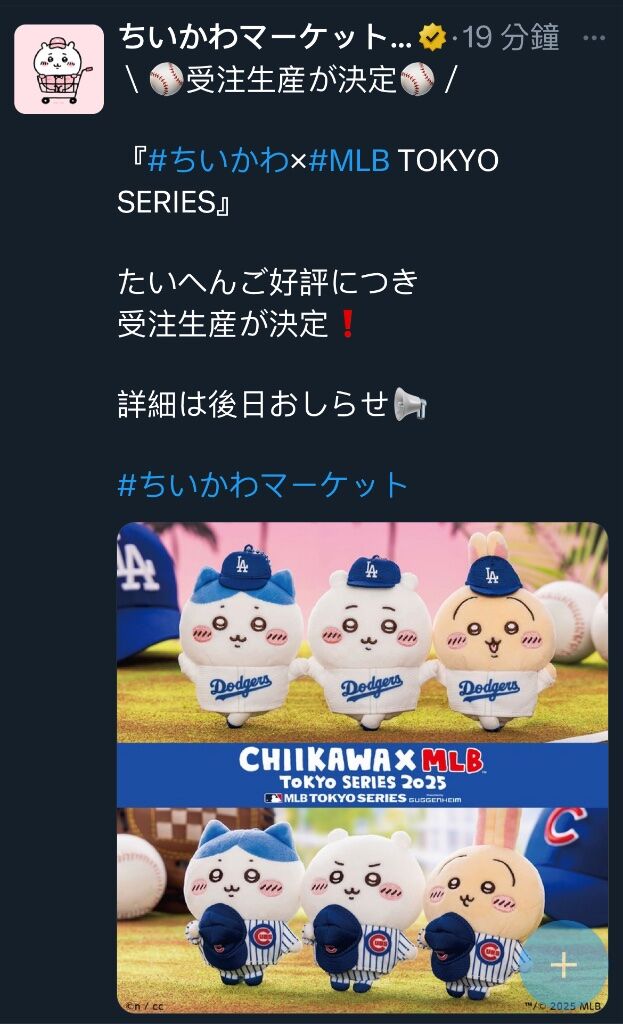Tap the megaphone emoji in the post
Image resolution: width=623 pixels, height=1024 pixels.
[410, 404]
